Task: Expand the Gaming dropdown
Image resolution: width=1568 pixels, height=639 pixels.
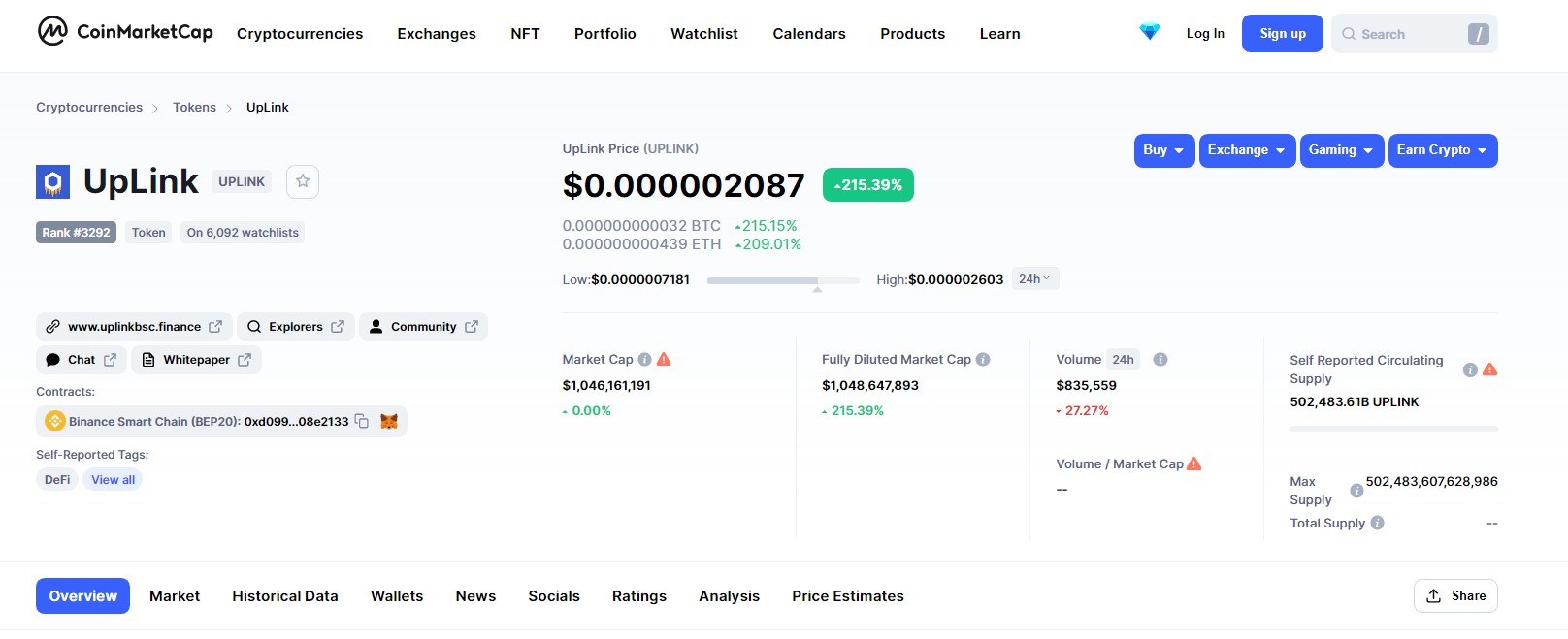Action: click(1342, 150)
